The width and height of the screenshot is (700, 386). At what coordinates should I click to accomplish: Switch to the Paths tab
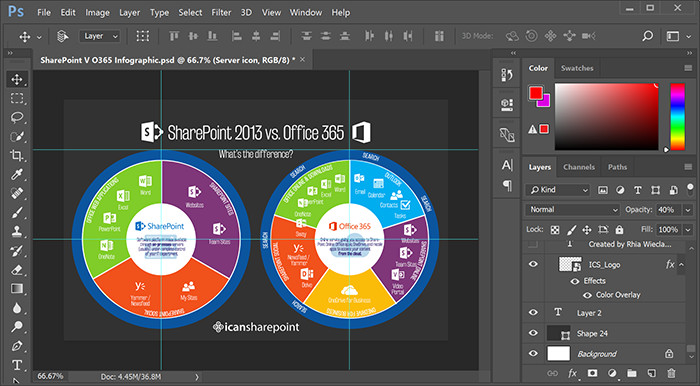pyautogui.click(x=617, y=167)
